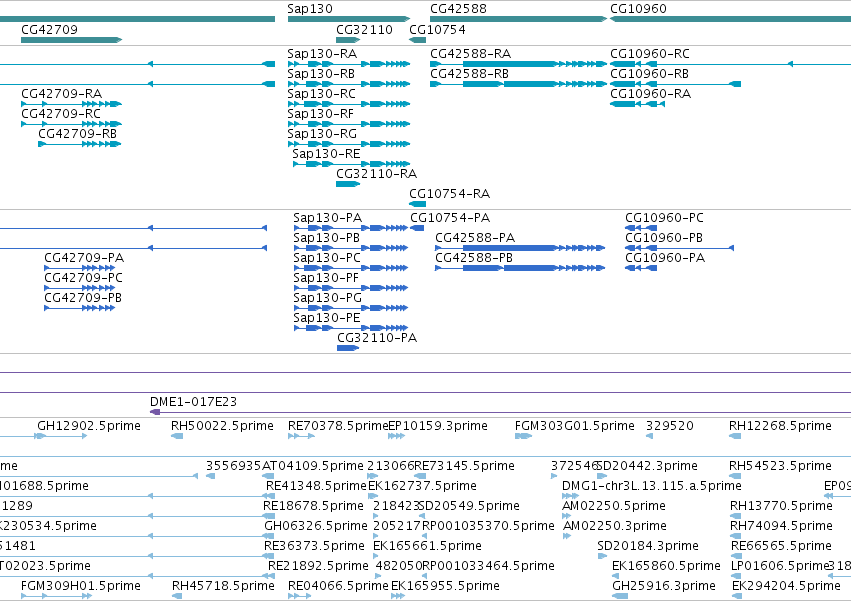This screenshot has height=601, width=851.
Task: Click the Sap130-PA protein feature
Action: pos(351,228)
